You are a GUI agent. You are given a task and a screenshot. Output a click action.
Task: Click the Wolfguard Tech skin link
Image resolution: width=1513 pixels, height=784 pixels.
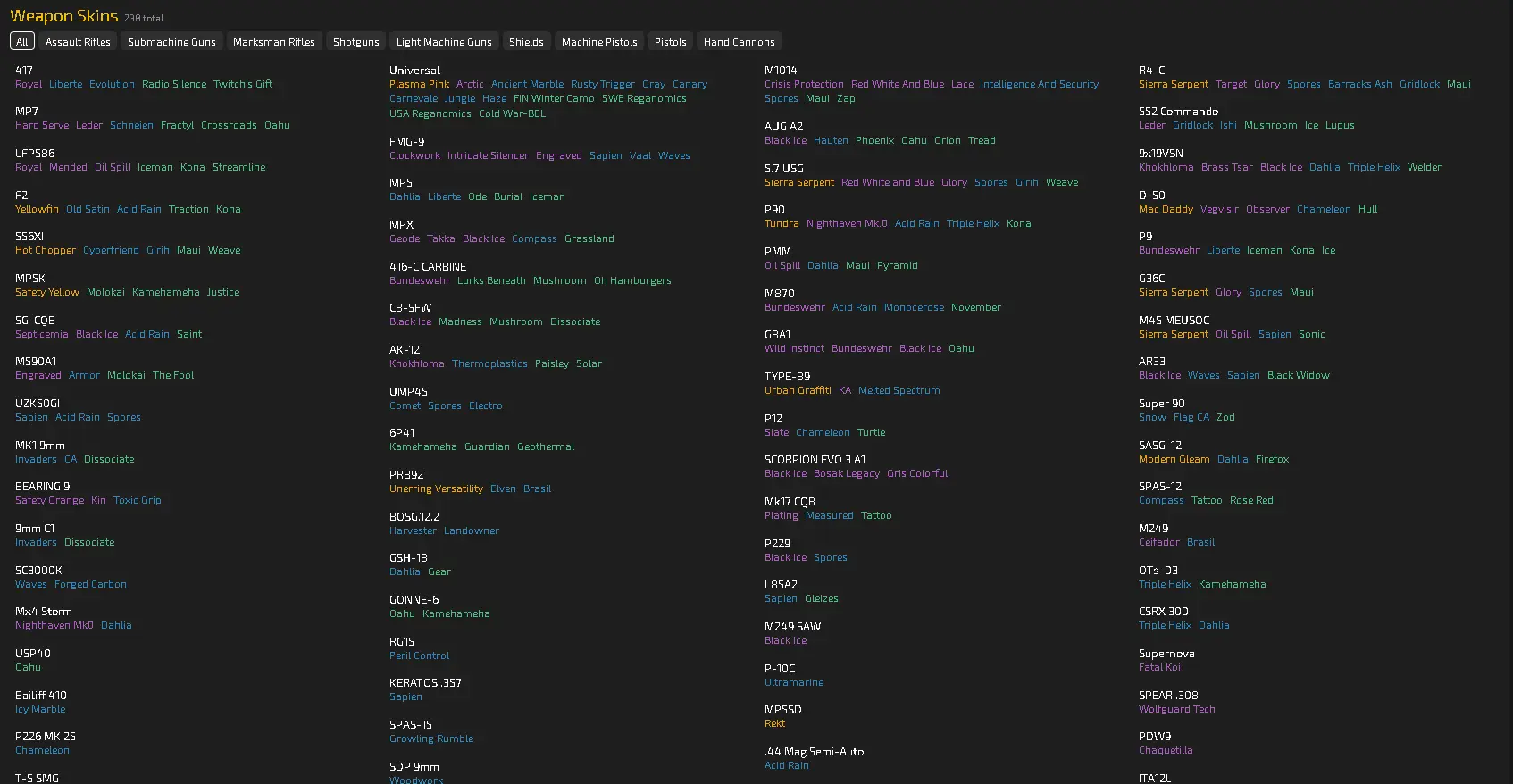[1176, 710]
